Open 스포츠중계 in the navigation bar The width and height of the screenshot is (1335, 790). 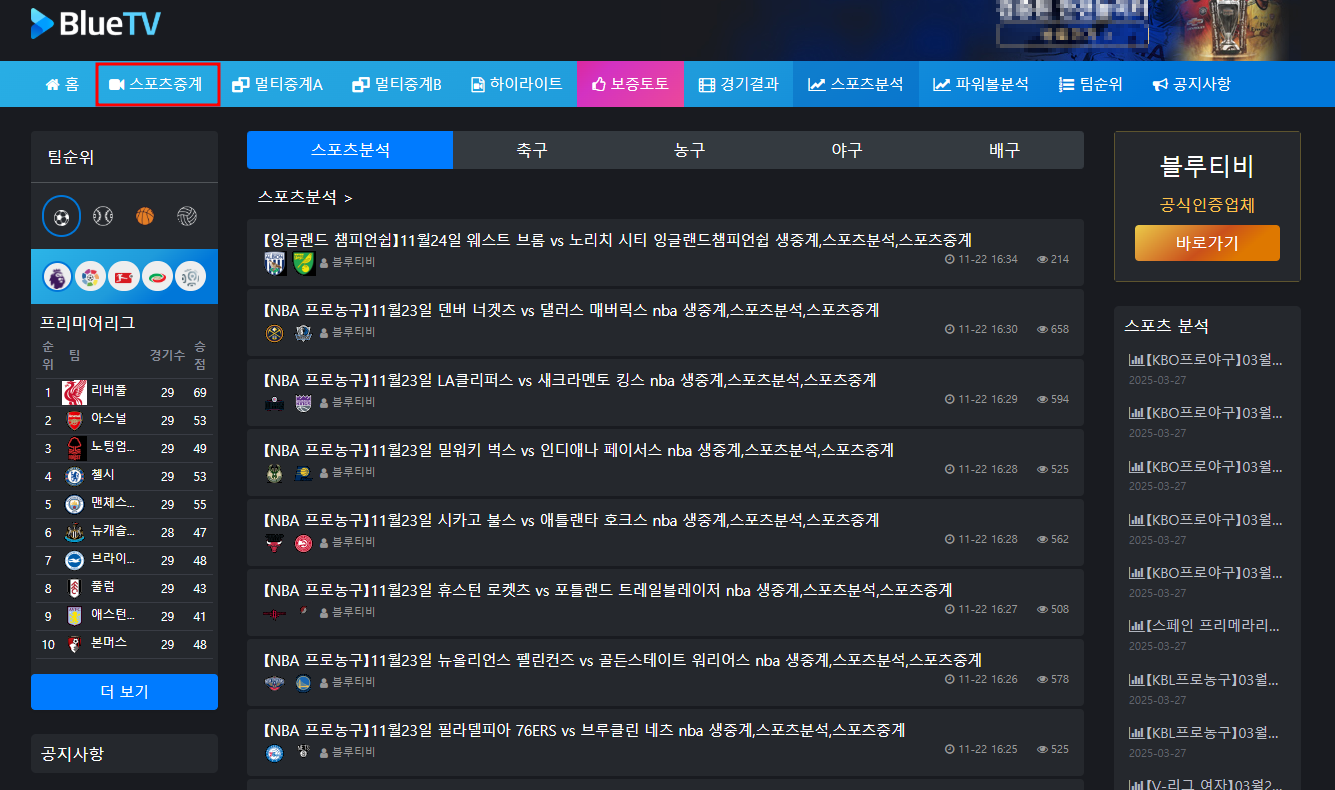click(x=156, y=84)
